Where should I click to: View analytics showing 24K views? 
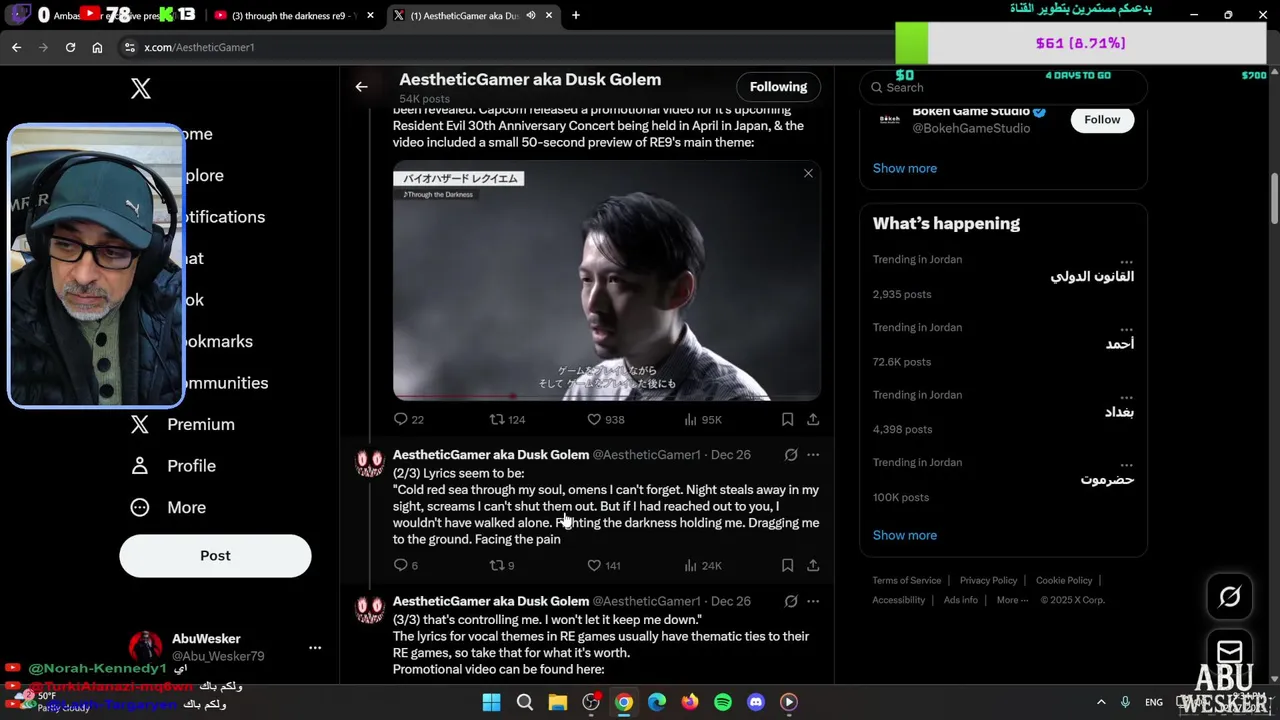702,565
